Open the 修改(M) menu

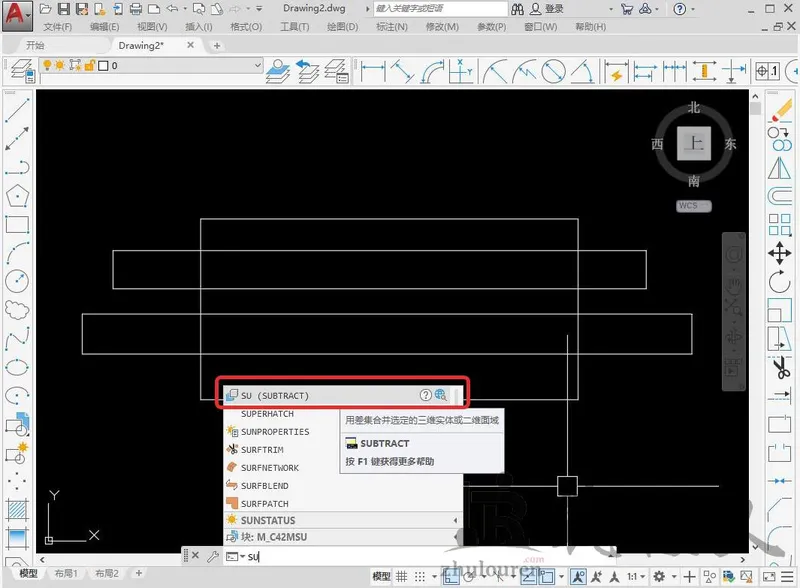442,27
